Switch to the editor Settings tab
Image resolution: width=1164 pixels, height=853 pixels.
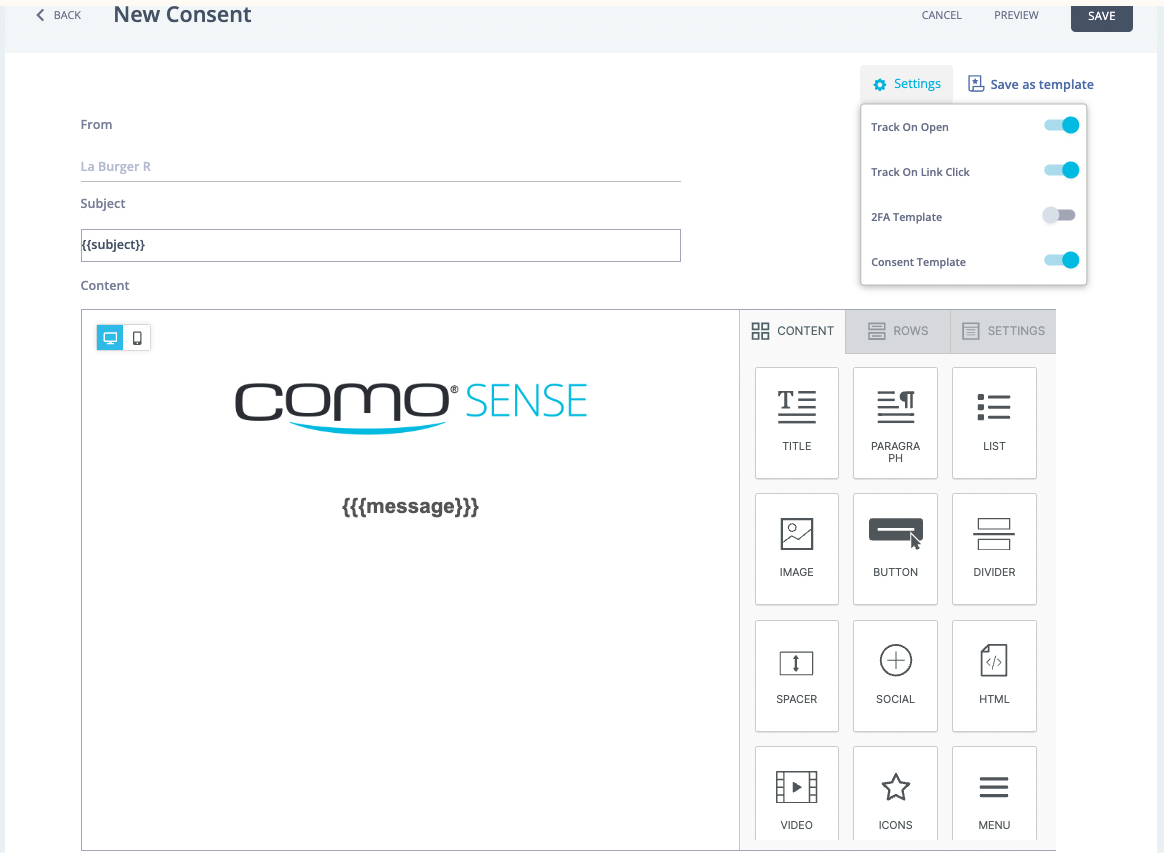(1004, 331)
